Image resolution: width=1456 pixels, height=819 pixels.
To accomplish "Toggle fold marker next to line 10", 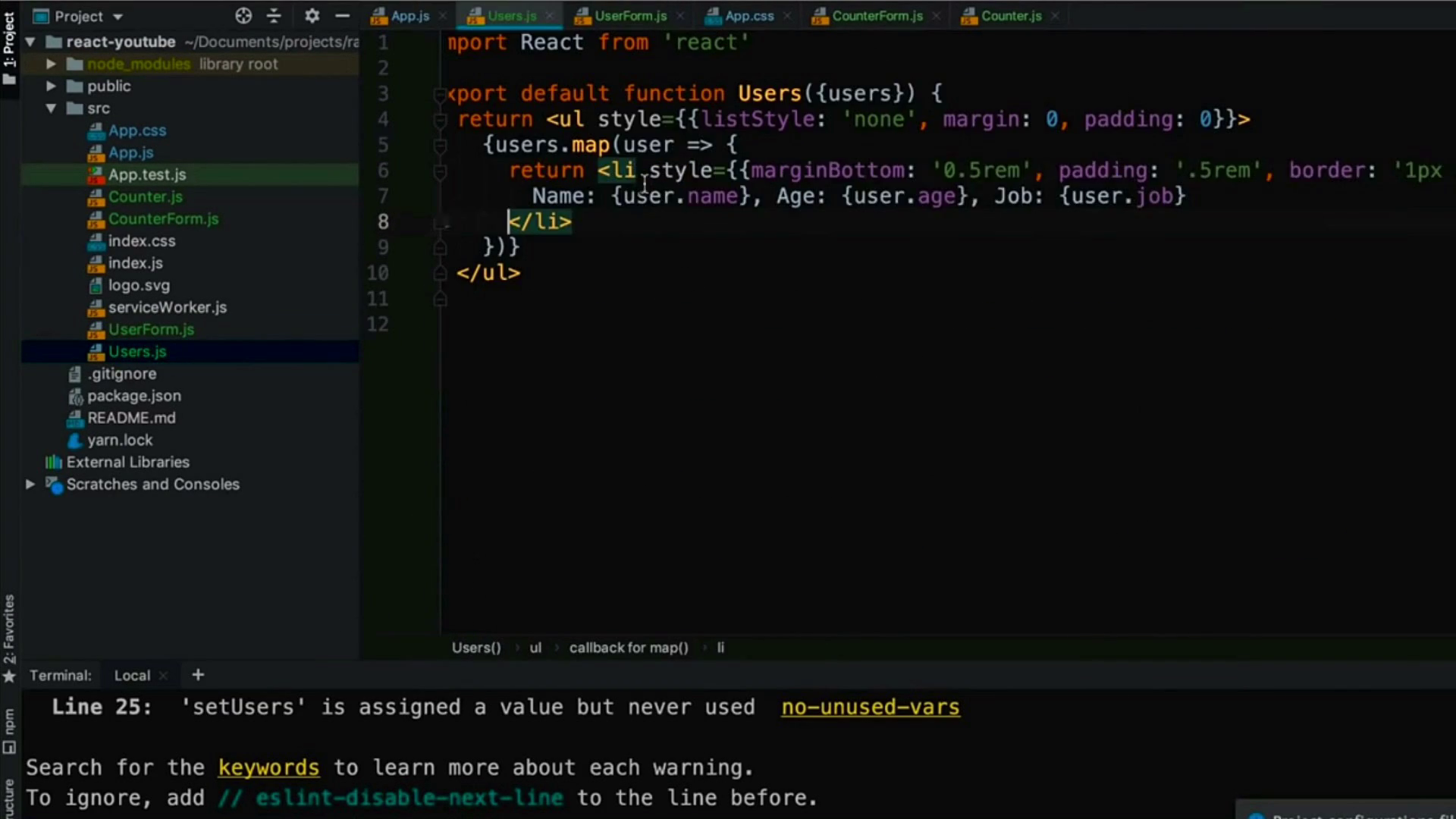I will click(439, 274).
